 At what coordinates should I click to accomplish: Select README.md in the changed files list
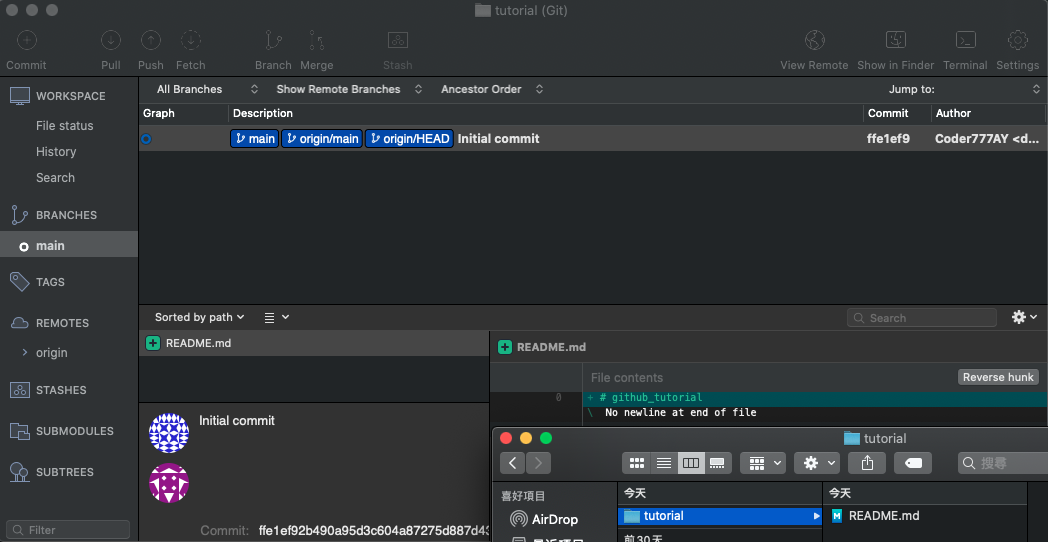coord(314,344)
